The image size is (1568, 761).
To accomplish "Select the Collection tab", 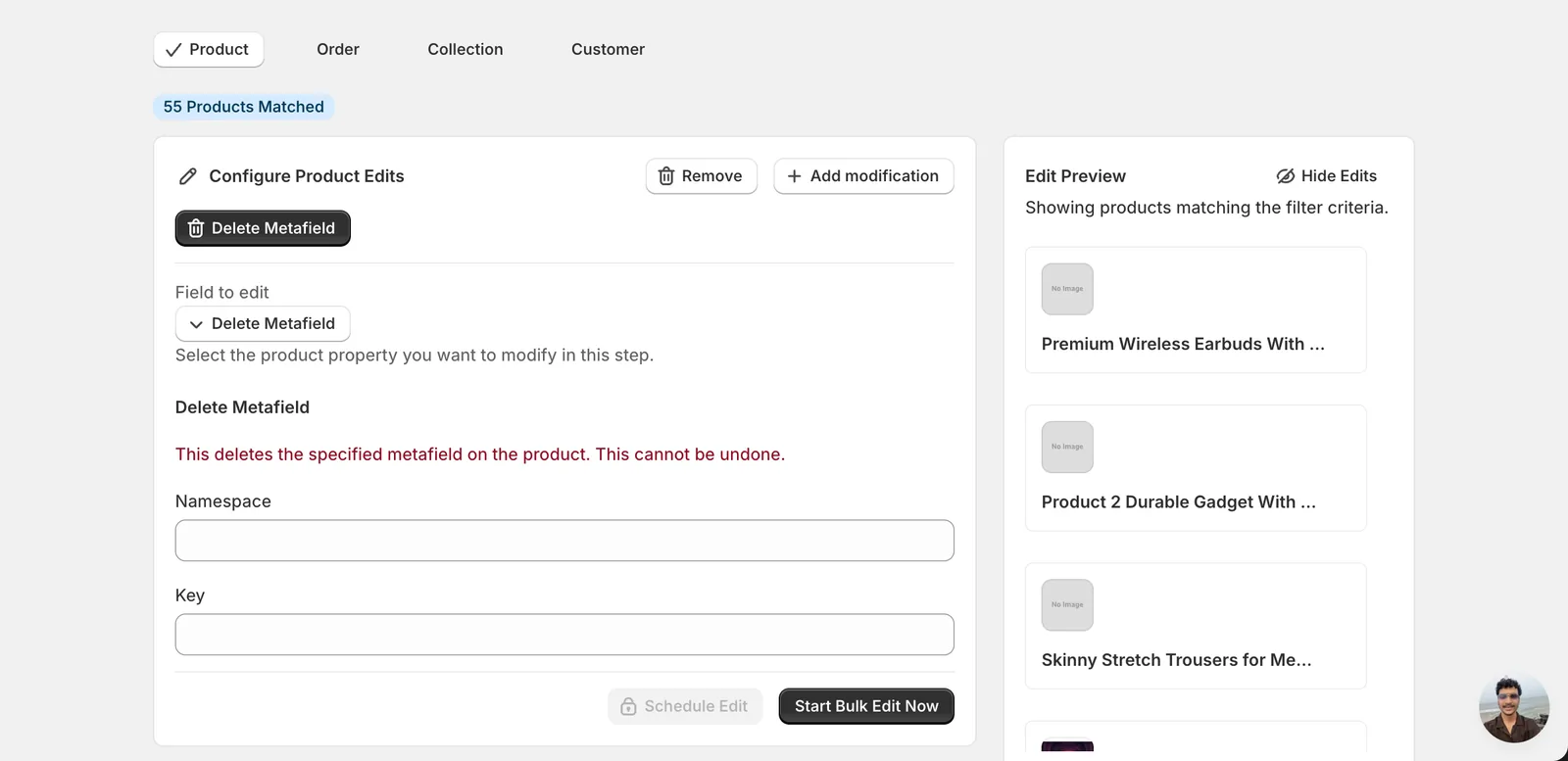I will [465, 50].
